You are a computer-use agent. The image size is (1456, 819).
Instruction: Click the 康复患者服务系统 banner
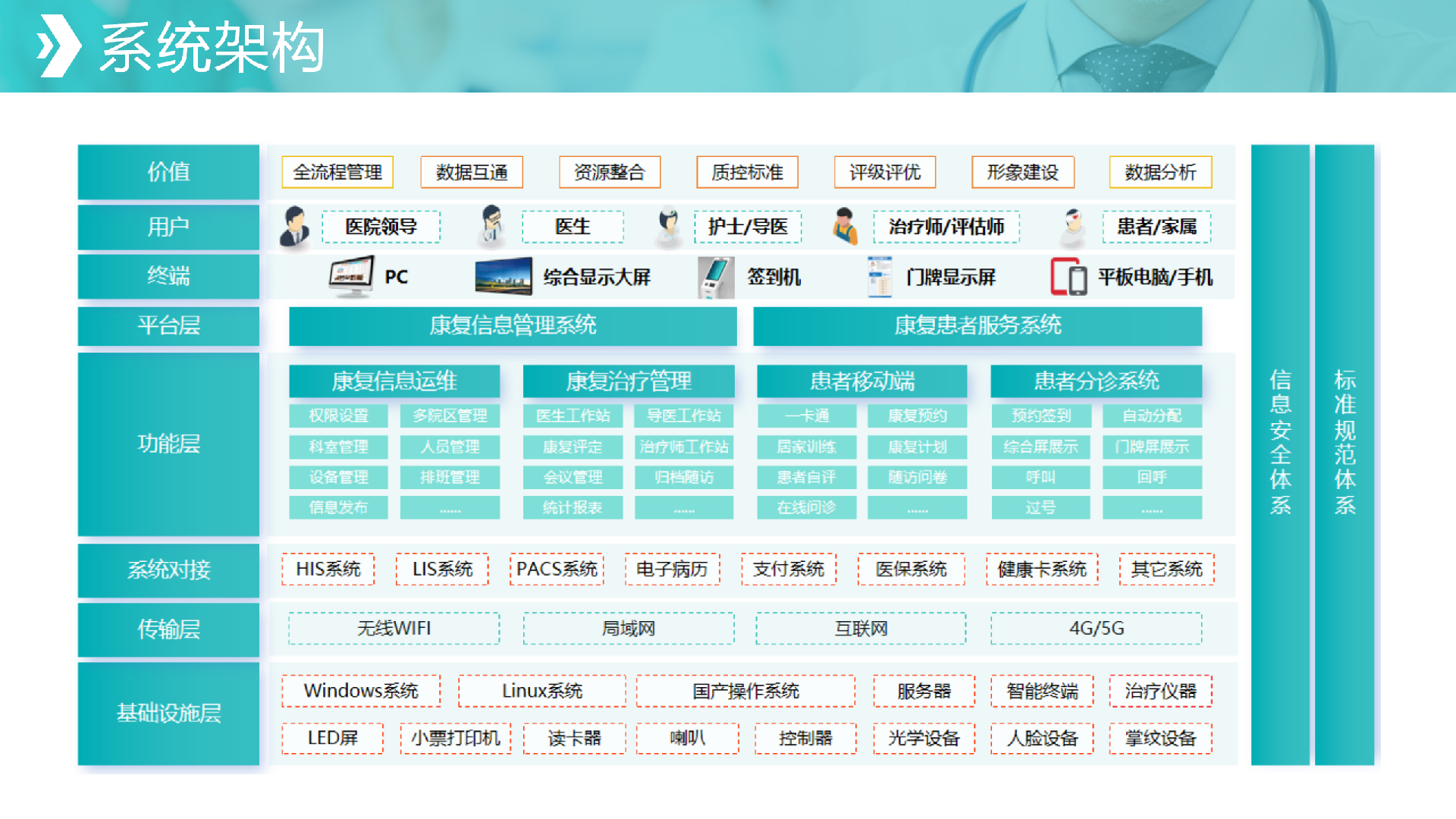[x=977, y=325]
